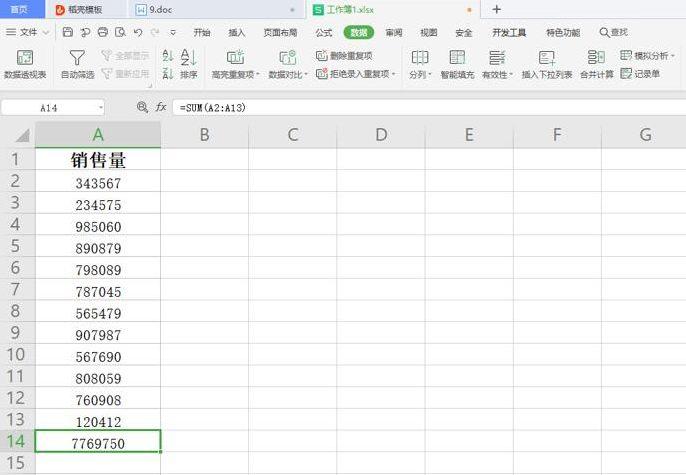Screen dimensions: 686x475
Task: Select the total cell 7769750
Action: [x=98, y=441]
